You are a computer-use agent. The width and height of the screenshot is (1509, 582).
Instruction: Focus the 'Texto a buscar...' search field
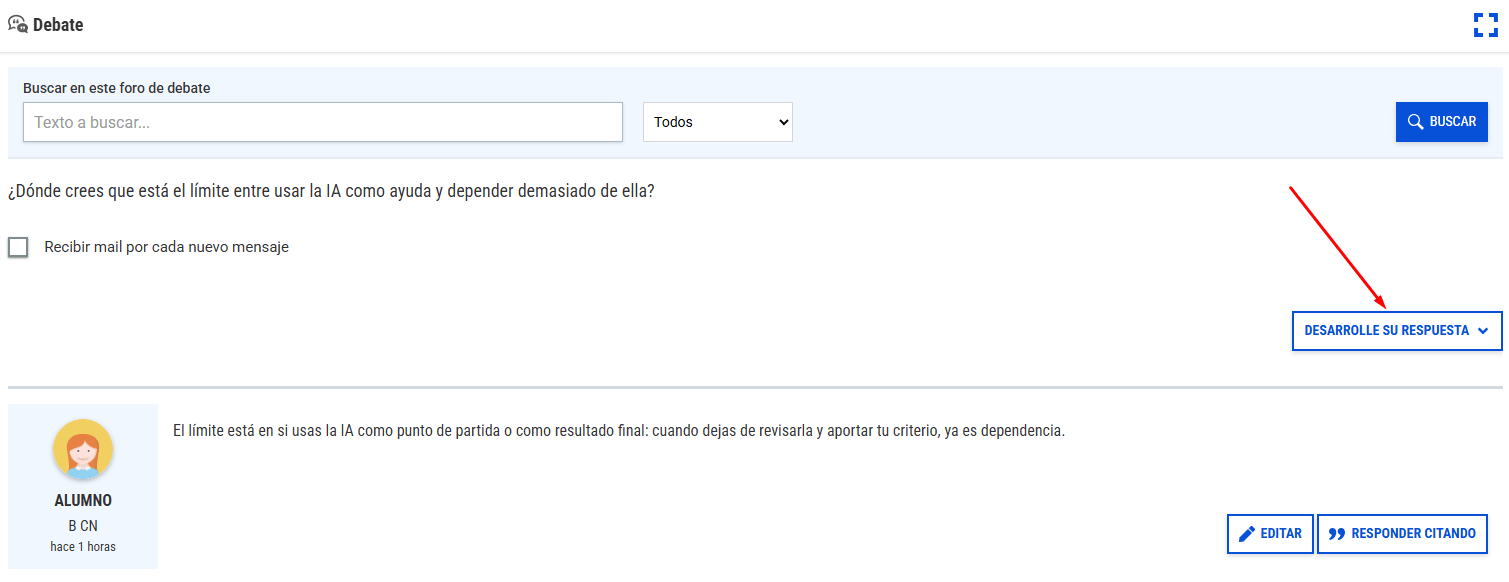tap(323, 122)
